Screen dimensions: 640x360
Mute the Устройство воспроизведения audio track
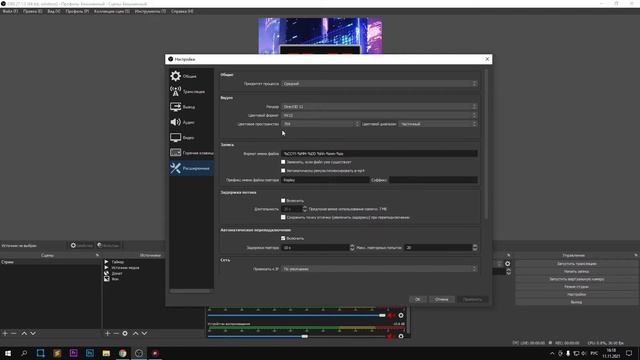point(391,336)
